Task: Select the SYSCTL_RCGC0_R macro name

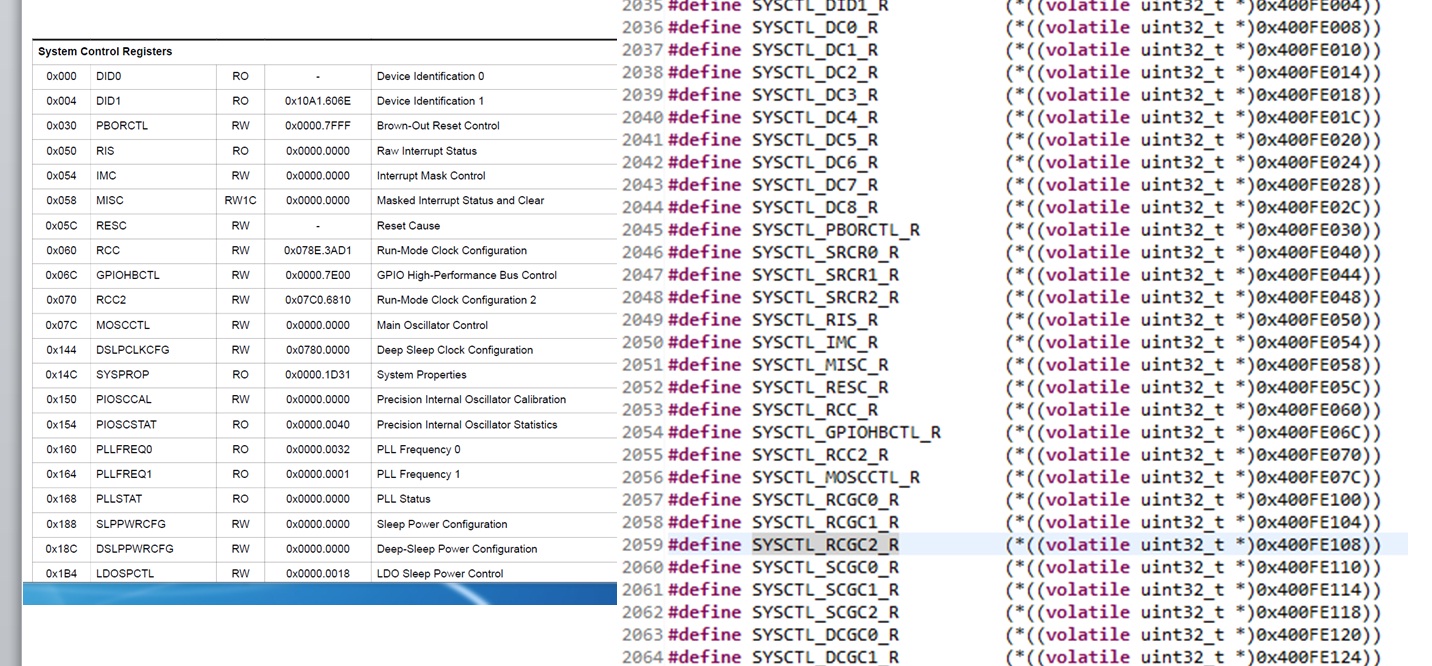Action: pos(825,500)
